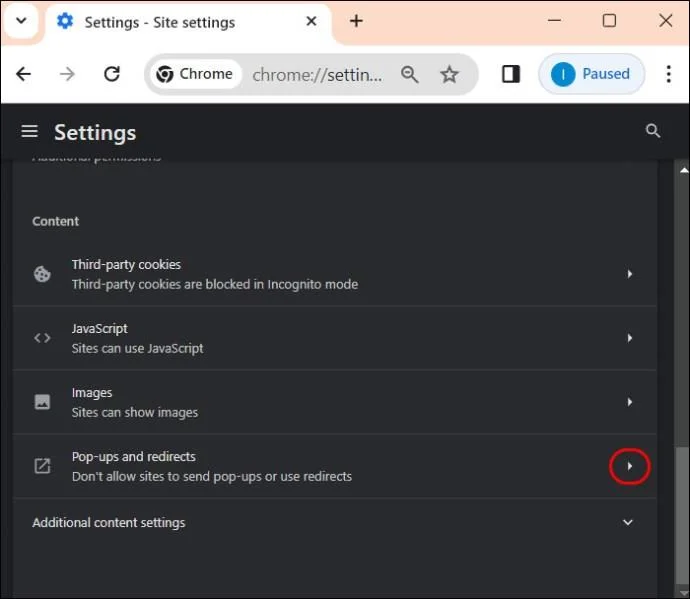Open Images settings
690x599 pixels.
point(334,402)
